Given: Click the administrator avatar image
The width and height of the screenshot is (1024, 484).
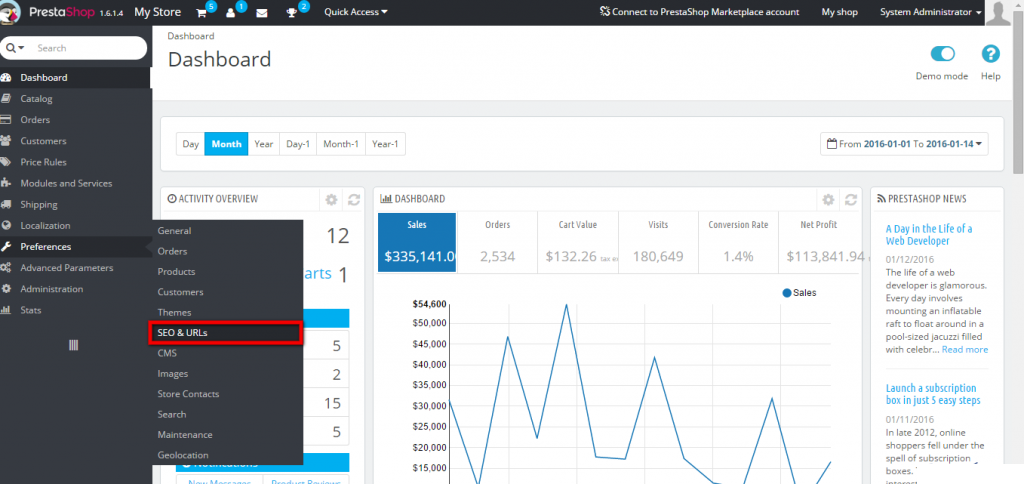Looking at the screenshot, I should click(998, 12).
